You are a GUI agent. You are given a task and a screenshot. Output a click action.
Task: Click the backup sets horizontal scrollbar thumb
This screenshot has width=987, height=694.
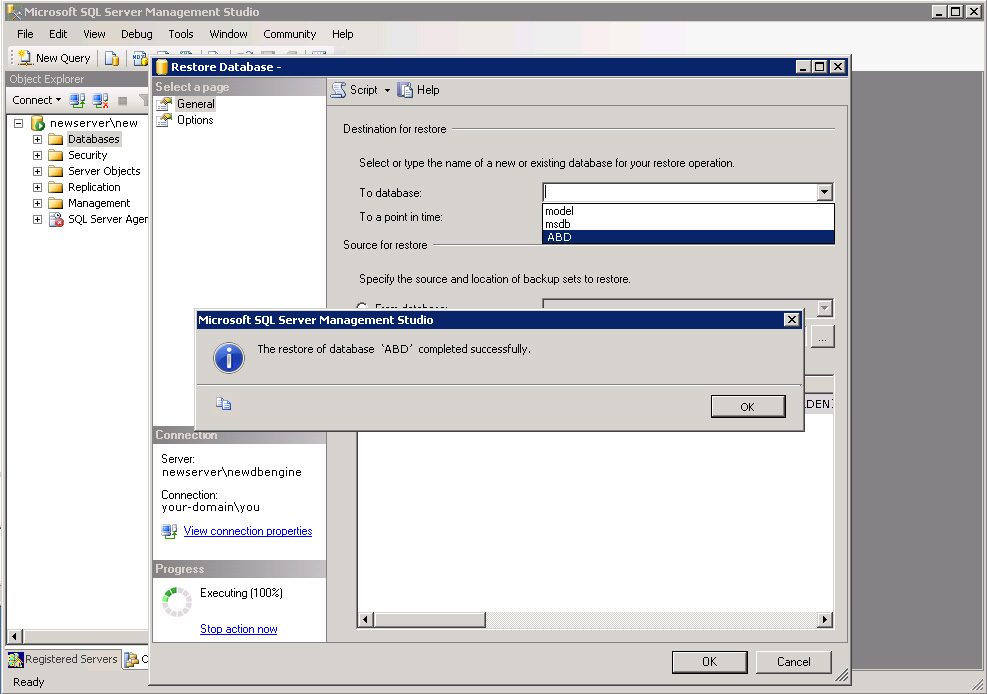pos(430,620)
